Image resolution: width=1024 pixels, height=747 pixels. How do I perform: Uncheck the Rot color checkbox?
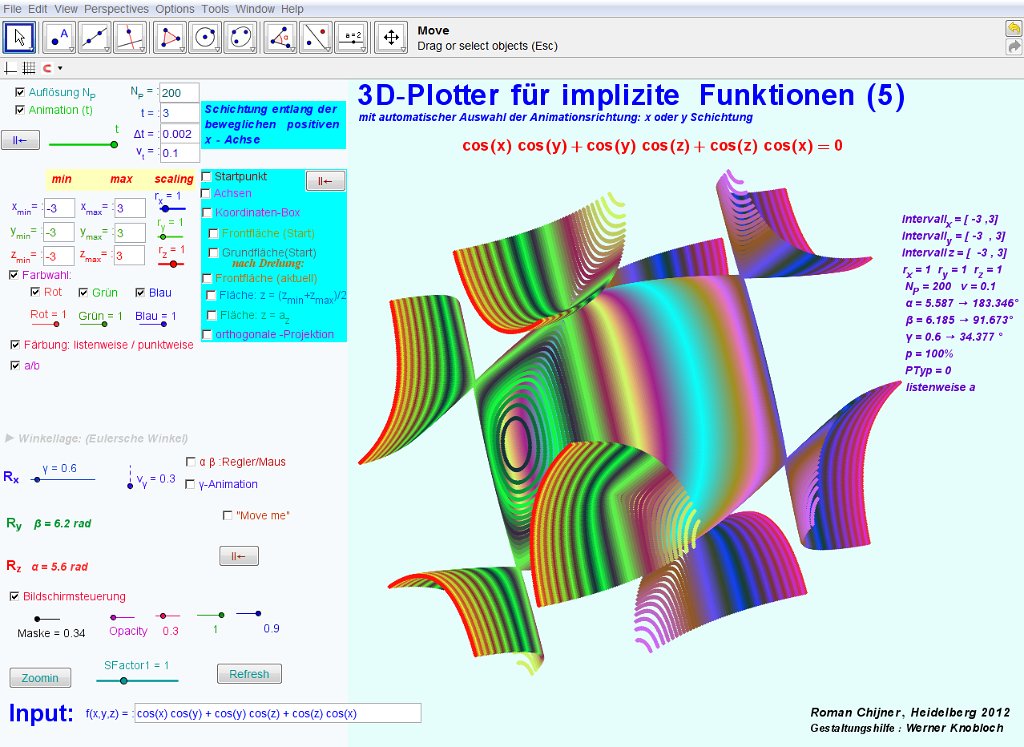pos(36,293)
